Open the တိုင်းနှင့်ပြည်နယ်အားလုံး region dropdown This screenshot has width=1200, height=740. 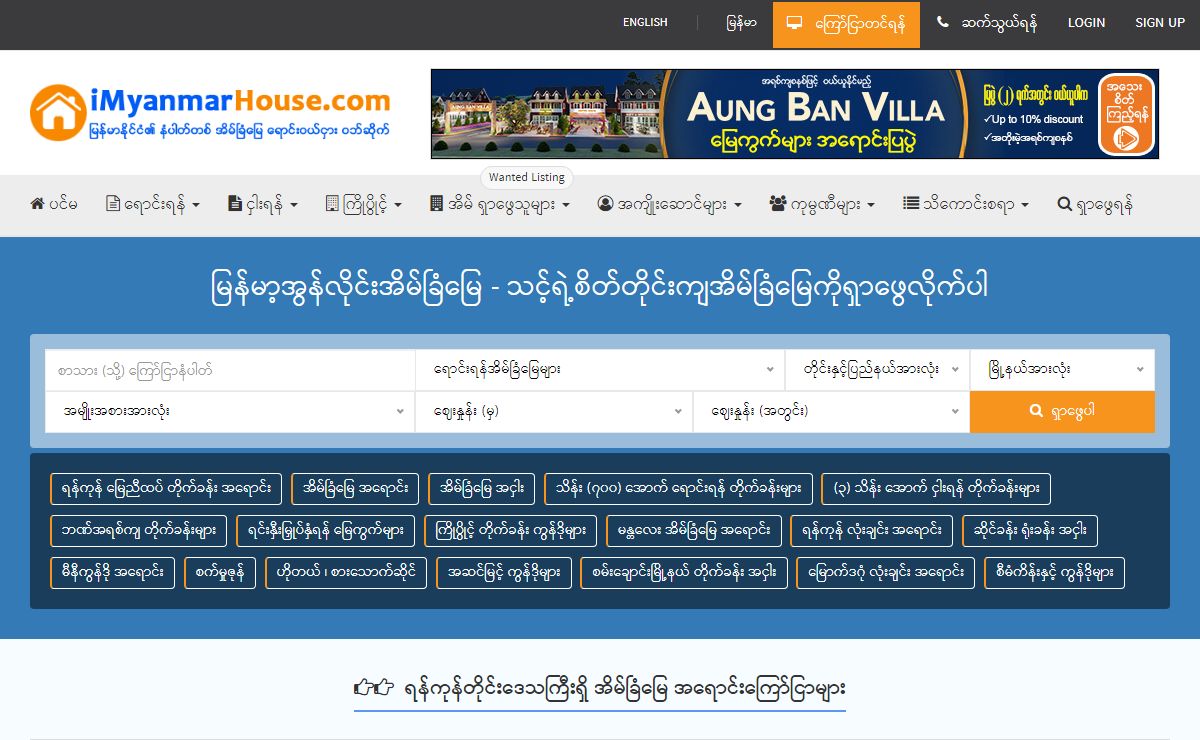878,370
